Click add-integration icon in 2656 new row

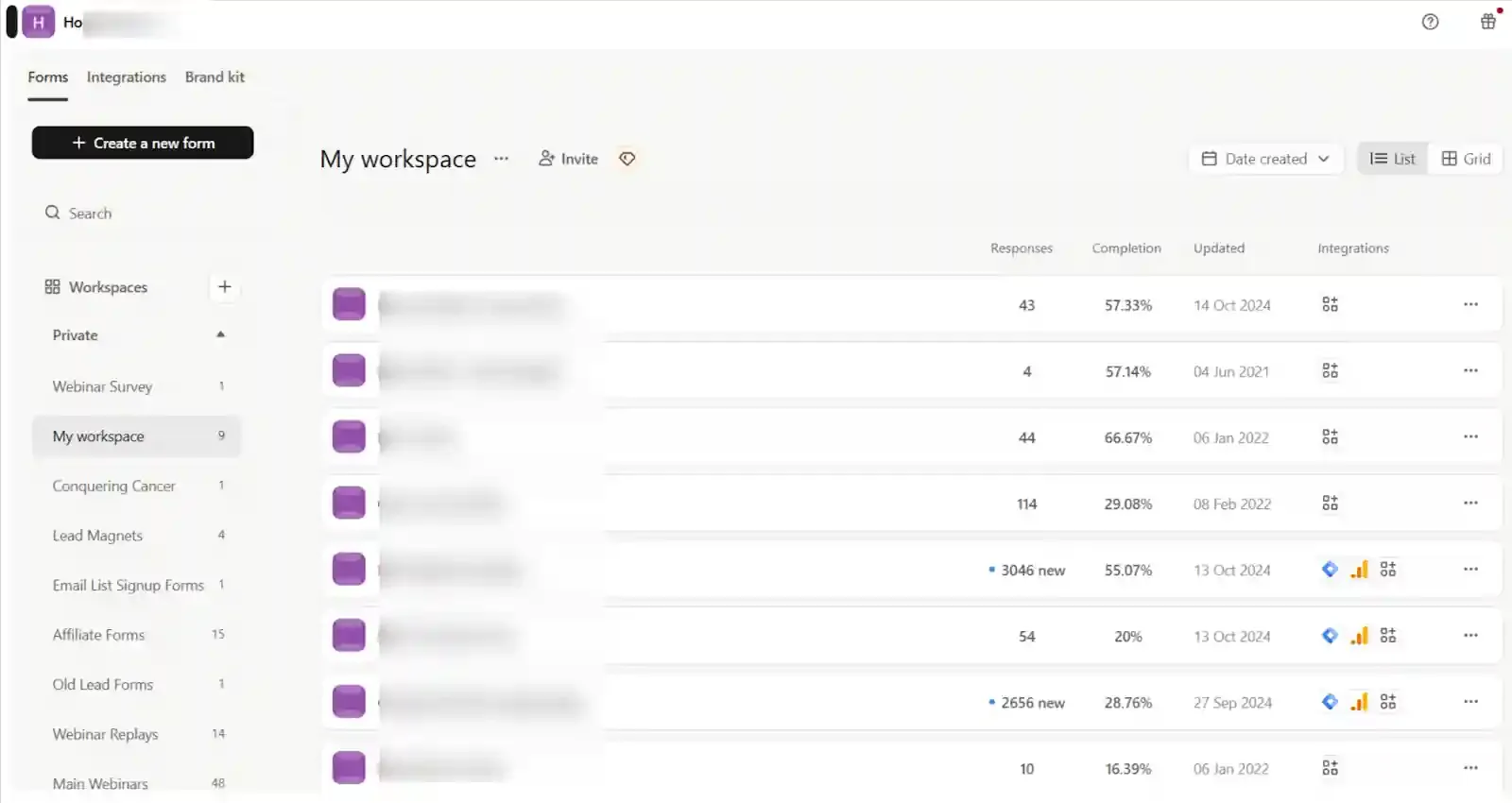click(1387, 701)
